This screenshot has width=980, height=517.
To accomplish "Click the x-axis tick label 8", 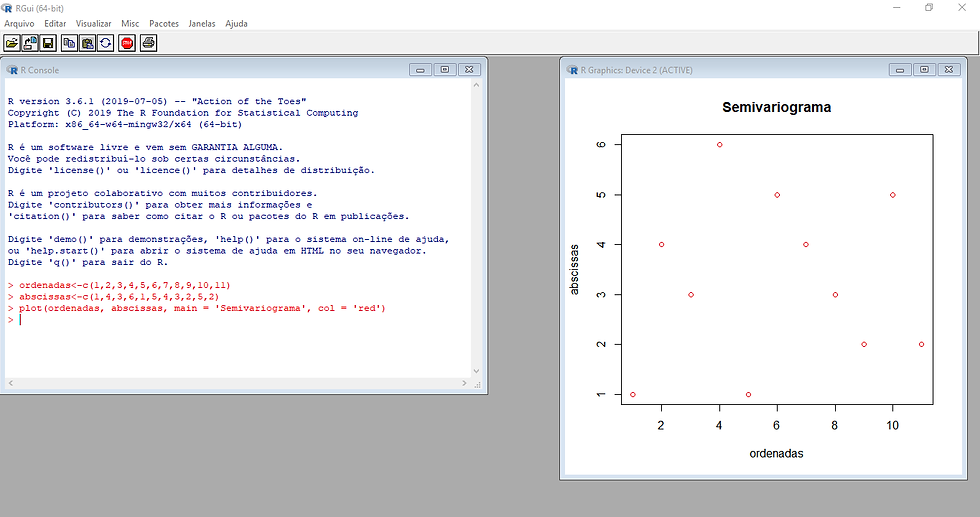I will 834,426.
